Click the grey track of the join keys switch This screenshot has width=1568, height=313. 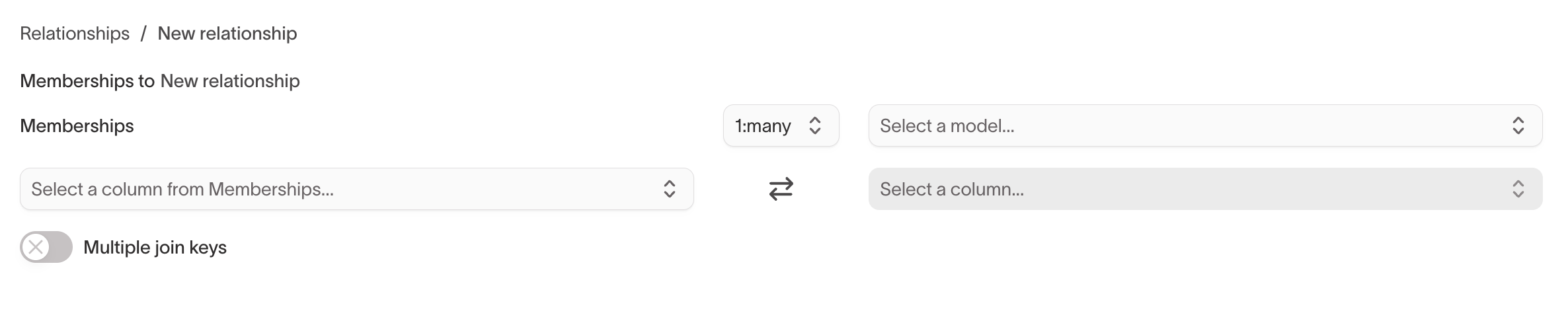61,248
